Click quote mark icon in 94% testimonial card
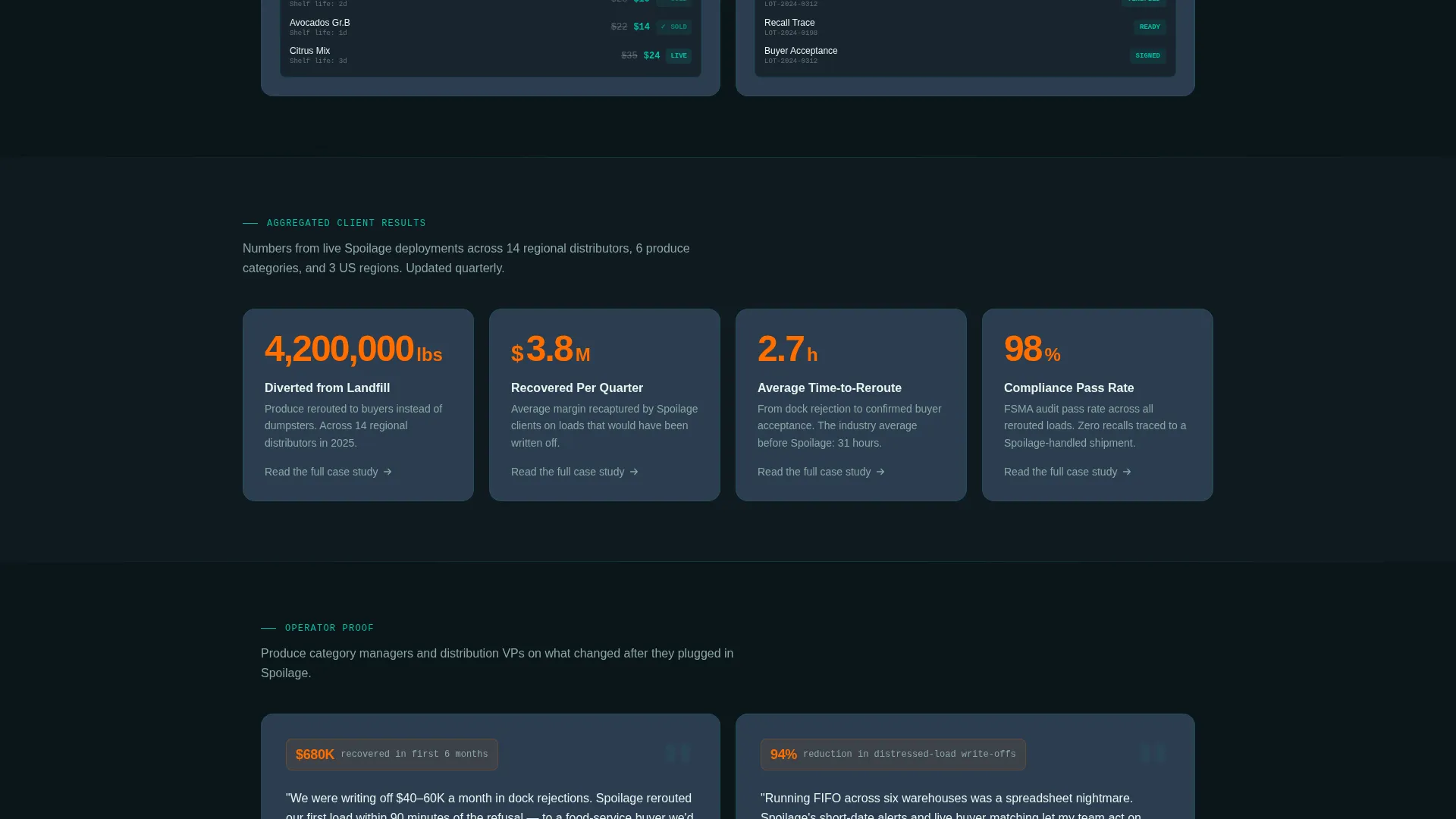 pyautogui.click(x=1153, y=753)
